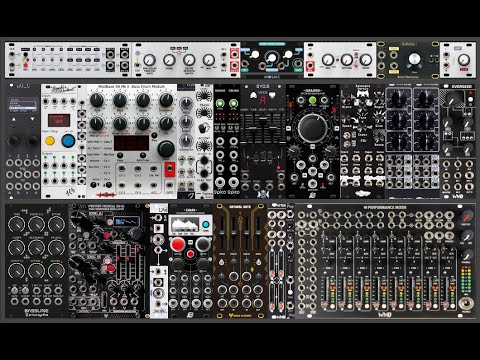Click the small red center record button
This screenshot has height=360, width=480.
190,254
